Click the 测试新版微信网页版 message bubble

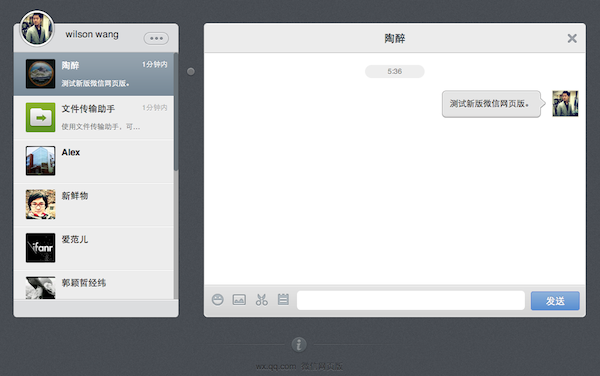coord(491,104)
